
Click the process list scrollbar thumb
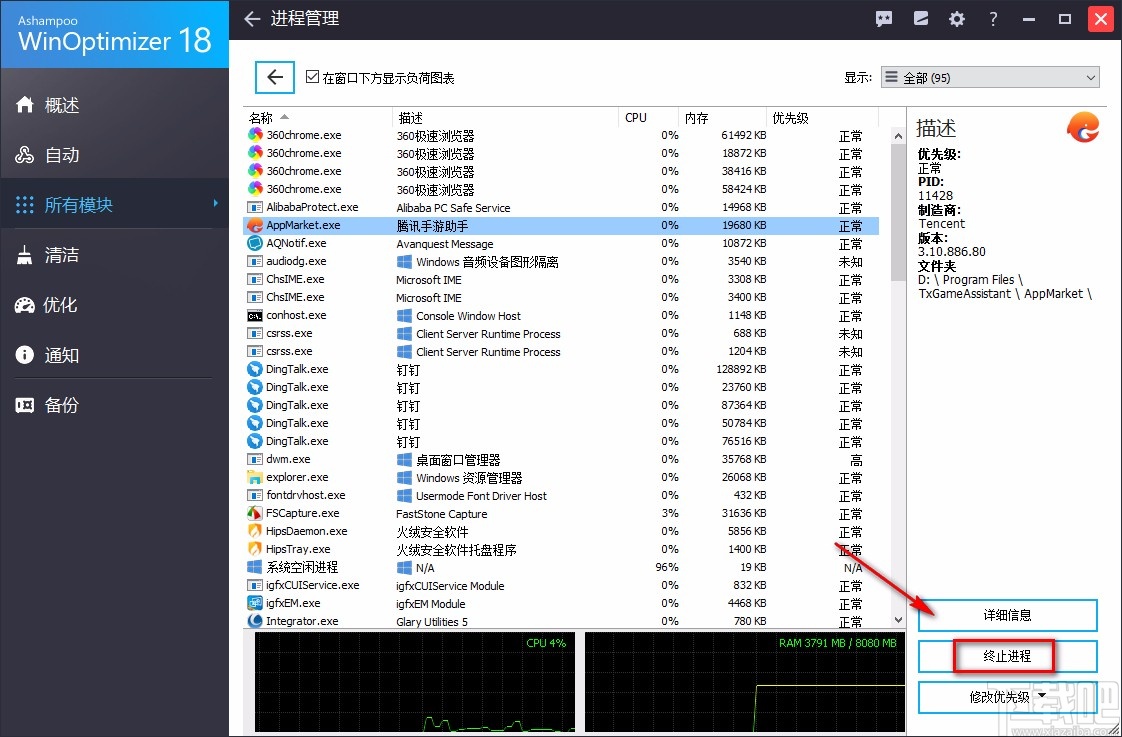coord(898,213)
